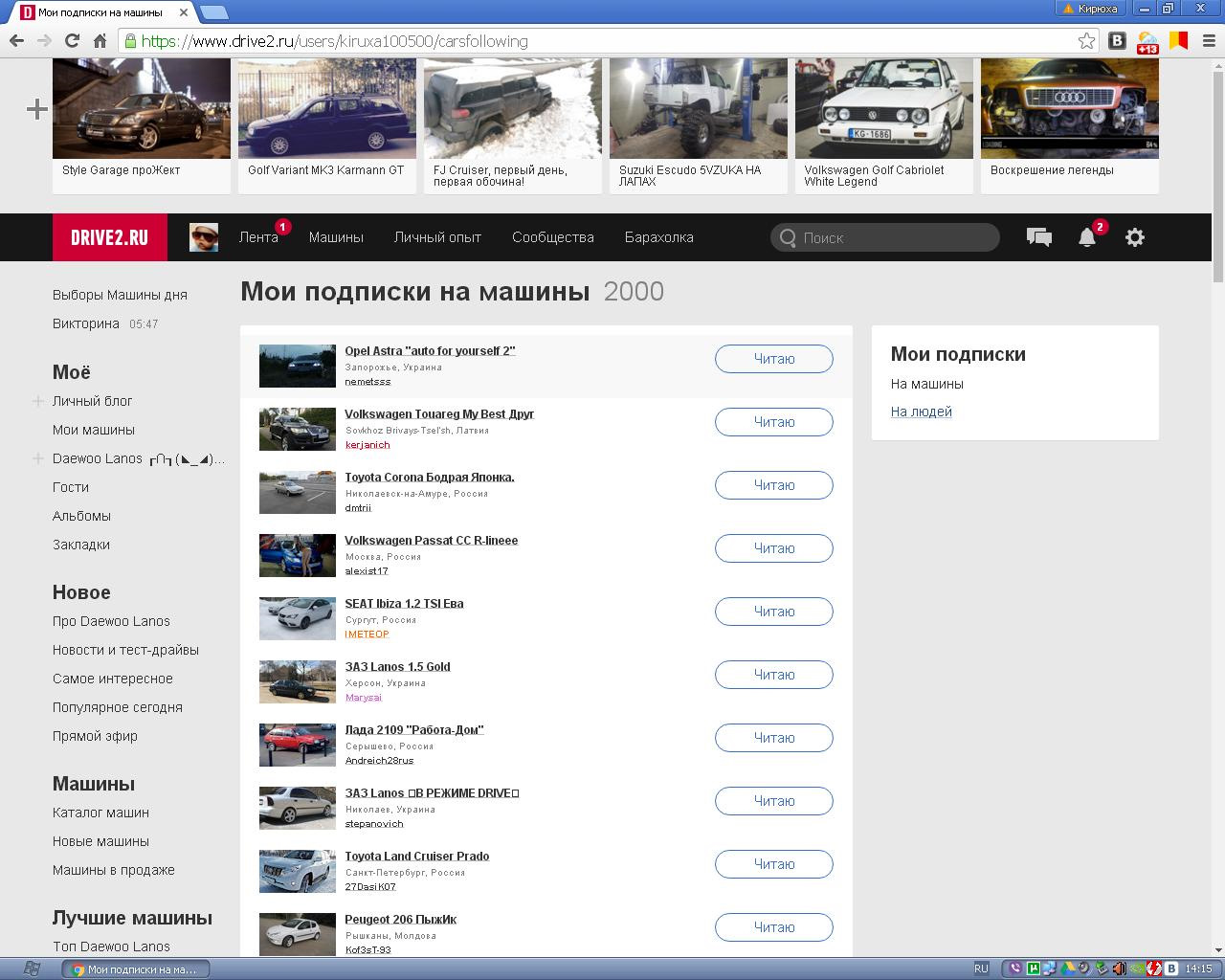The width and height of the screenshot is (1225, 980).
Task: Toggle Читаю for ЗАЗ Lanos В РЕЖИМЕ DRIVE
Action: (x=774, y=801)
